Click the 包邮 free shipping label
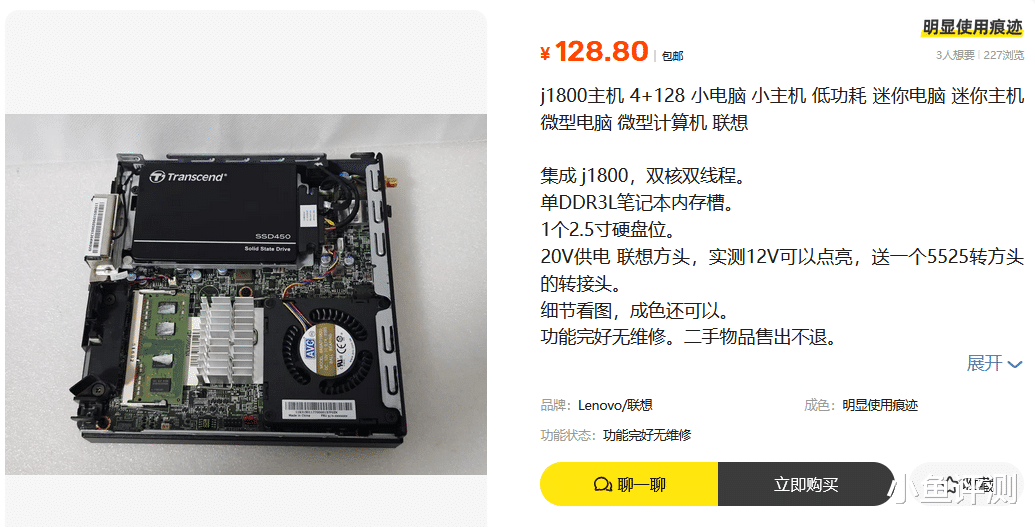Screen dimensions: 1035x527 coord(673,56)
